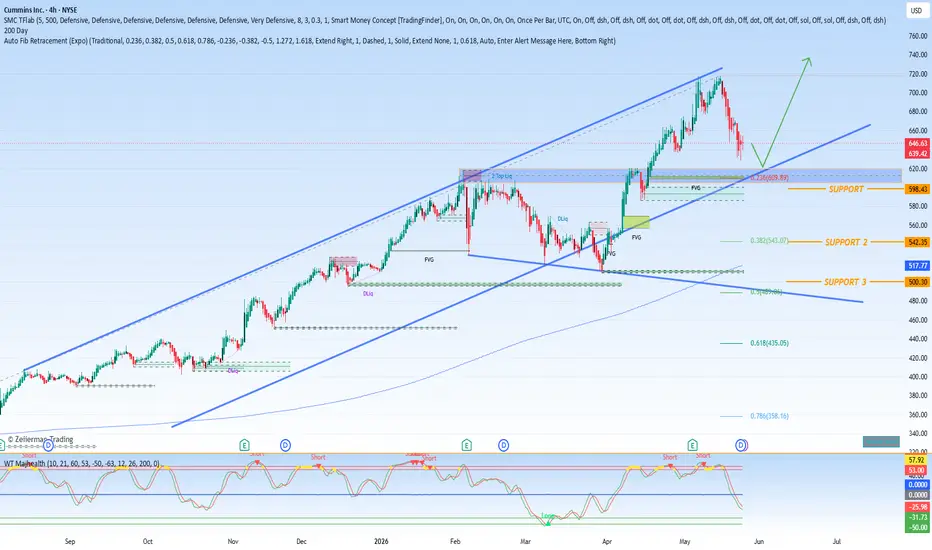Click the orange 598.43 price label
Image resolution: width=932 pixels, height=550 pixels.
[917, 189]
